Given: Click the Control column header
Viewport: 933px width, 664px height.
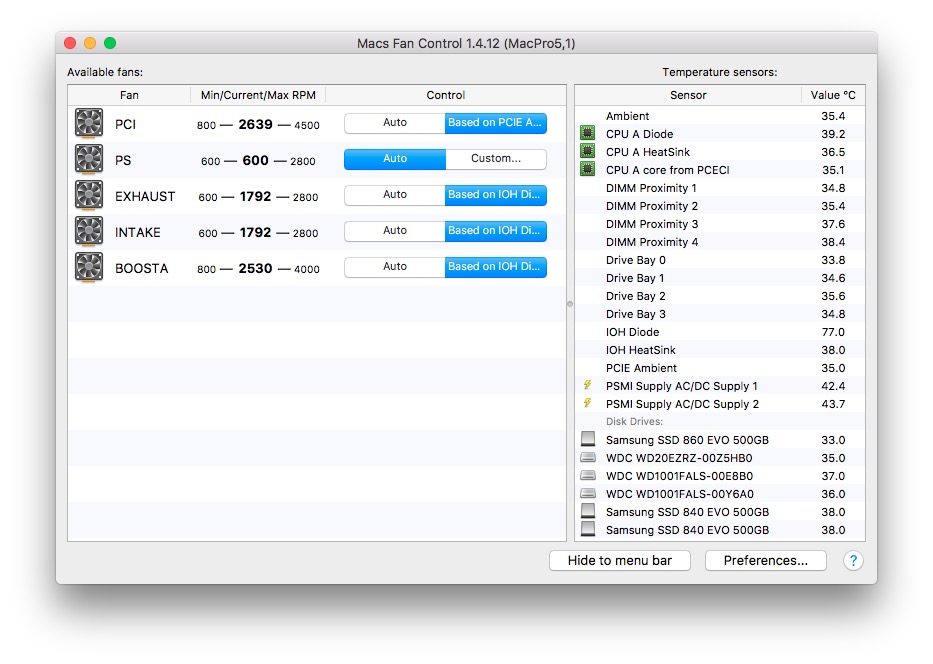Looking at the screenshot, I should (x=446, y=95).
